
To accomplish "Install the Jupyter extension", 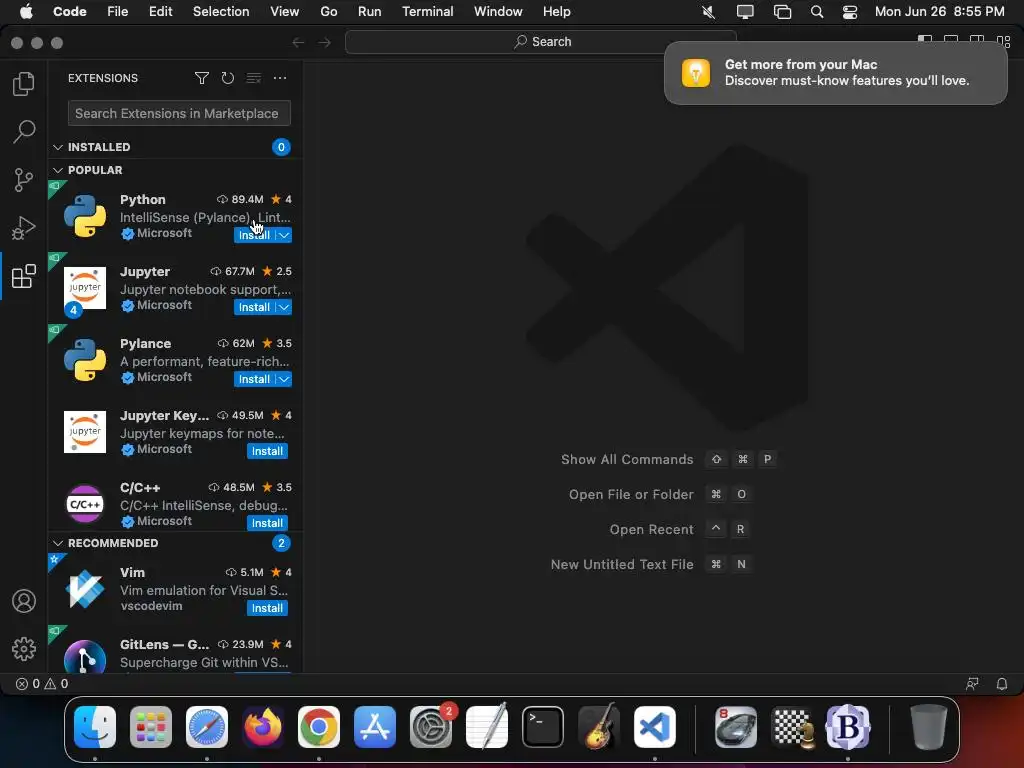I will (x=254, y=307).
